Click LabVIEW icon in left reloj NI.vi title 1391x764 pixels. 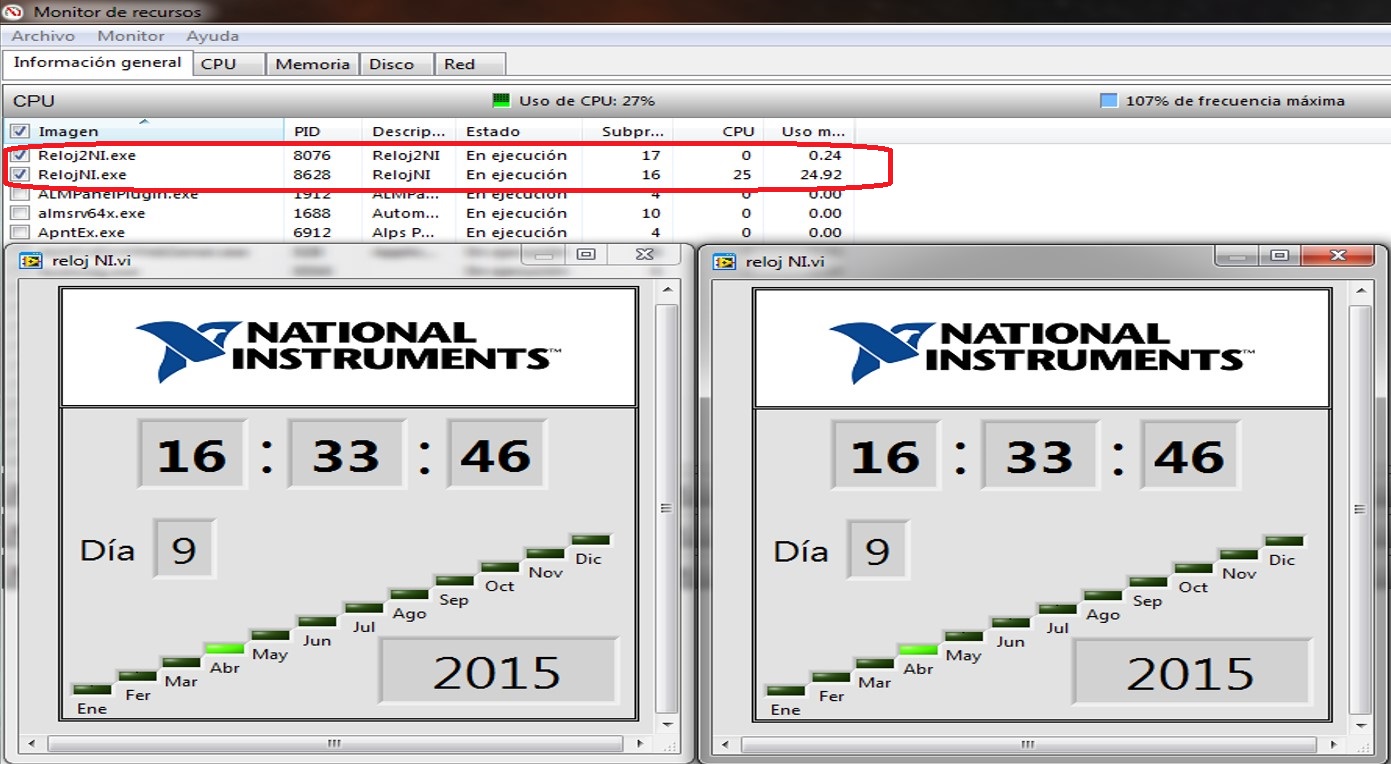point(31,260)
